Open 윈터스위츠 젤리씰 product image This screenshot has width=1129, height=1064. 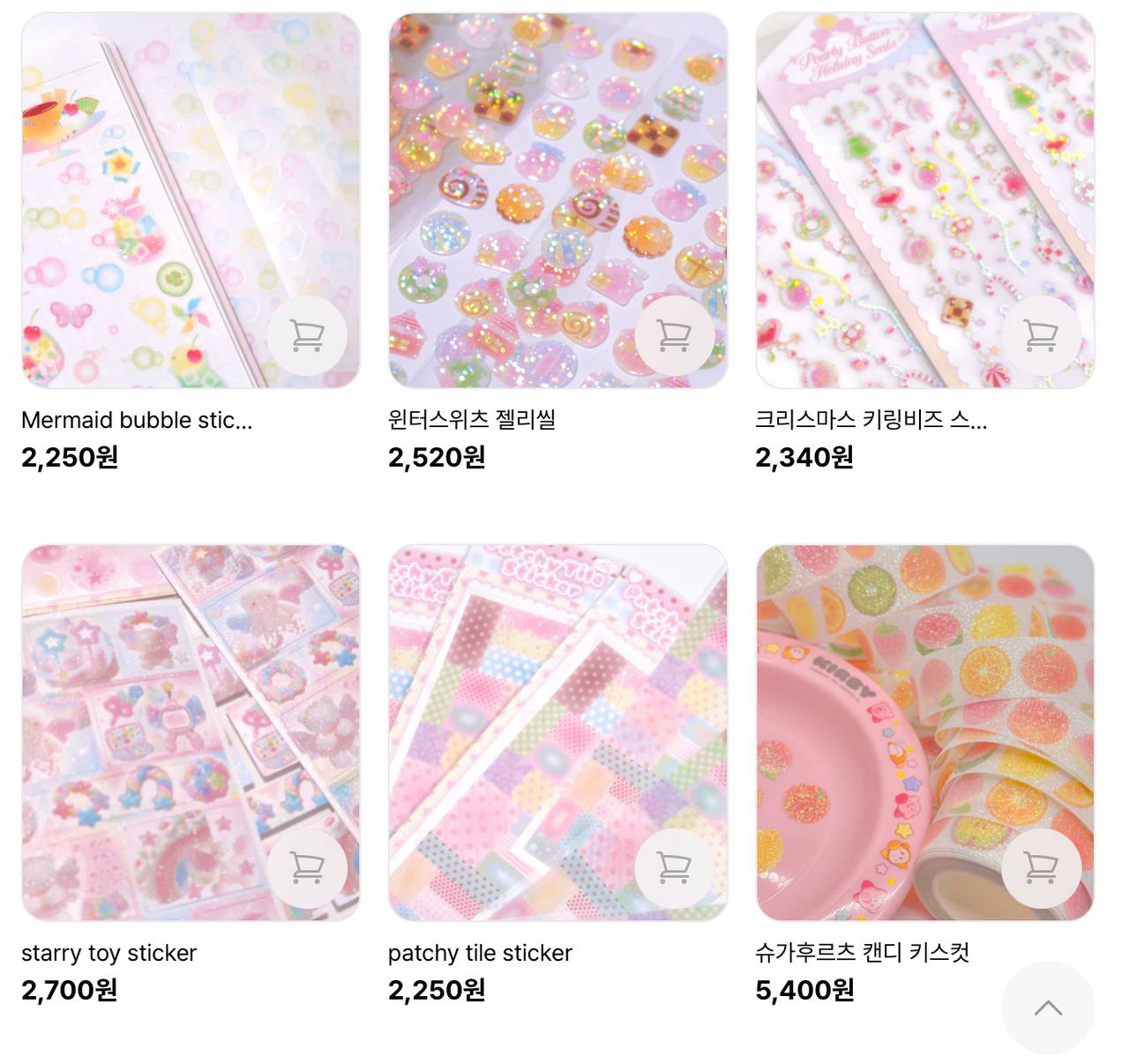(558, 200)
